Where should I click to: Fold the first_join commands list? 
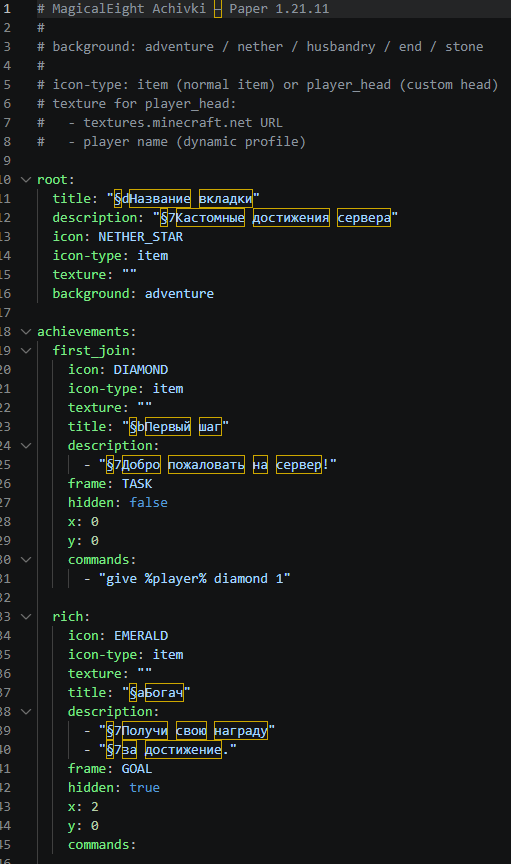click(x=26, y=559)
